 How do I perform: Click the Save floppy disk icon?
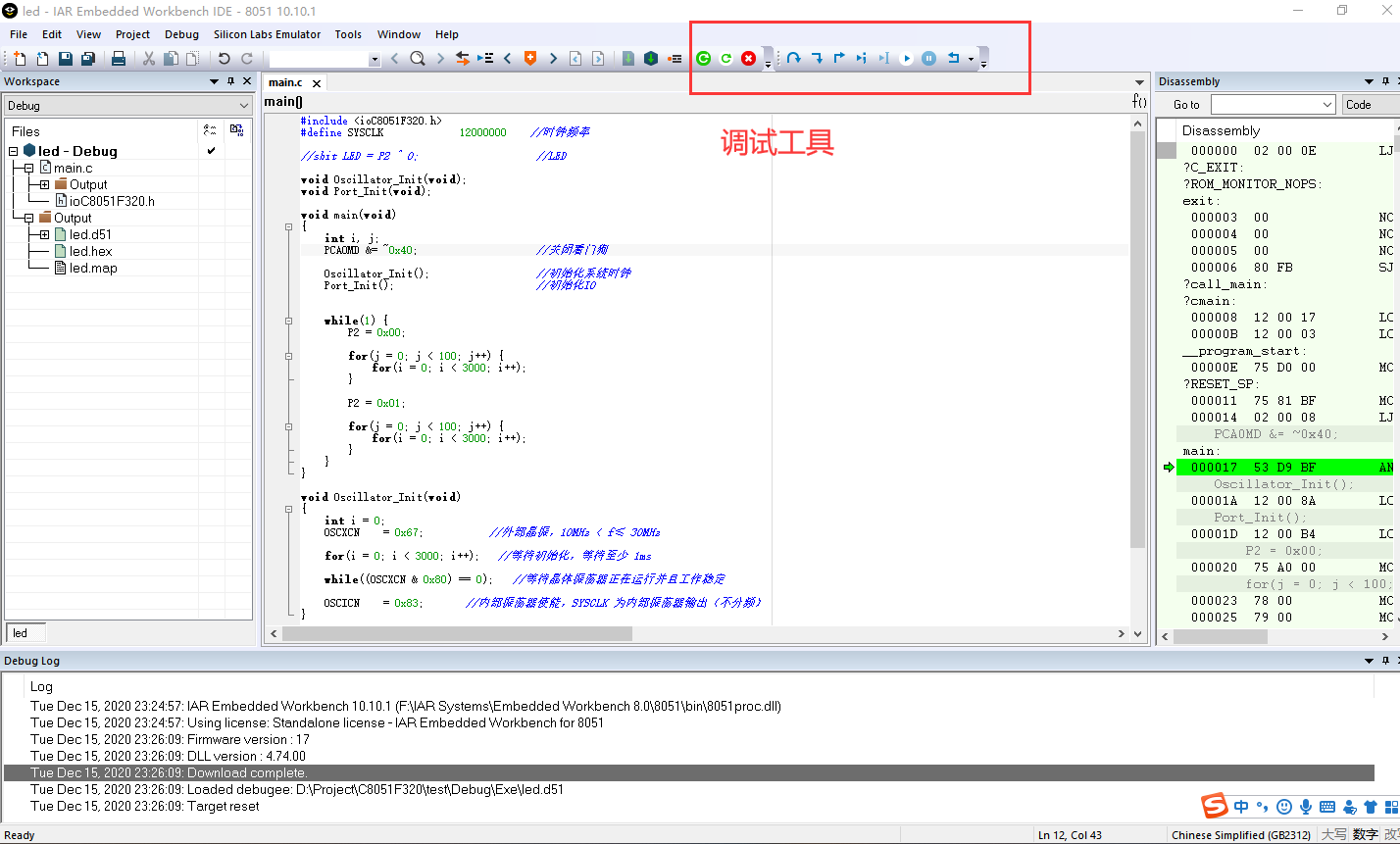click(65, 59)
